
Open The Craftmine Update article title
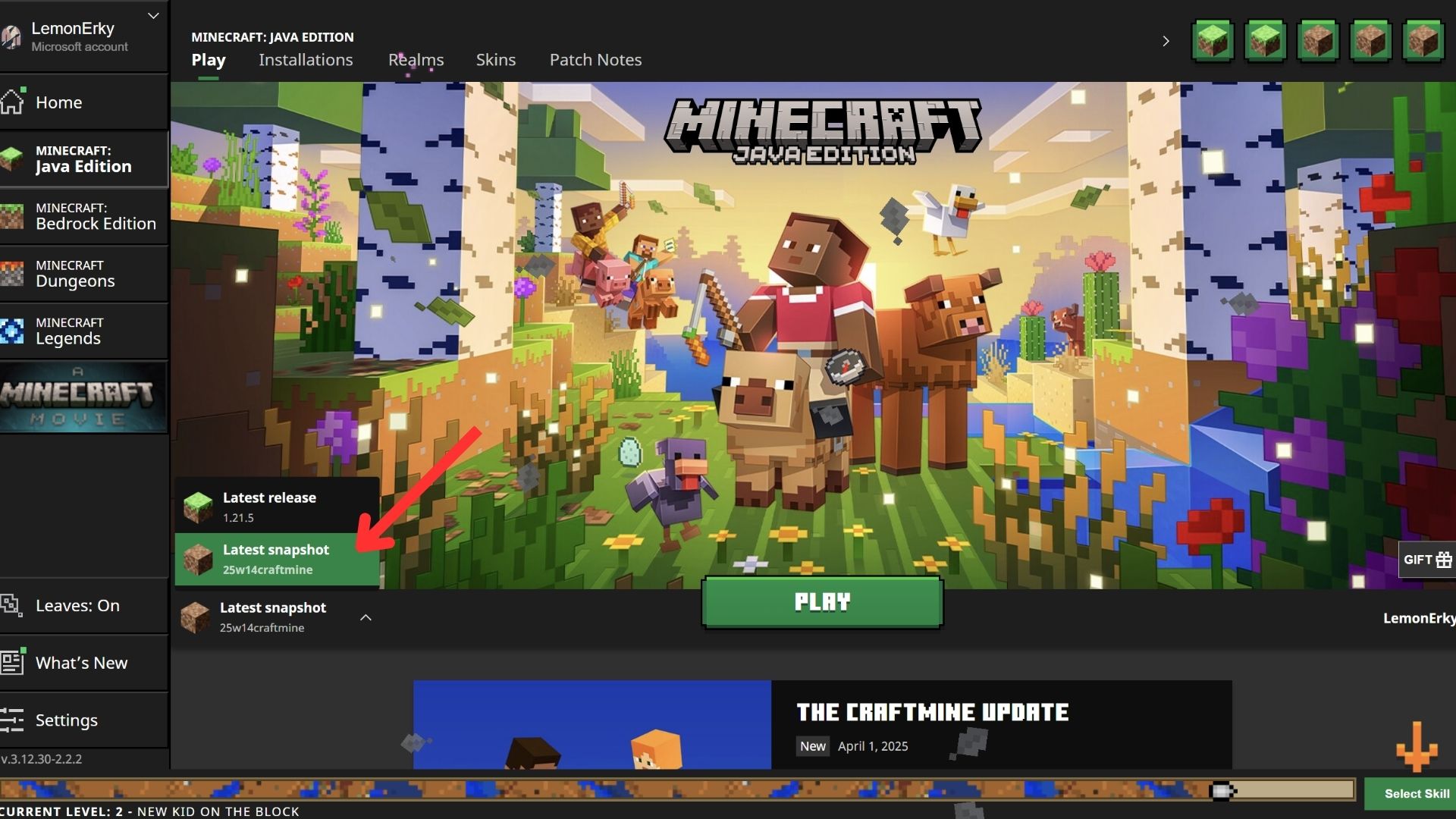coord(932,712)
